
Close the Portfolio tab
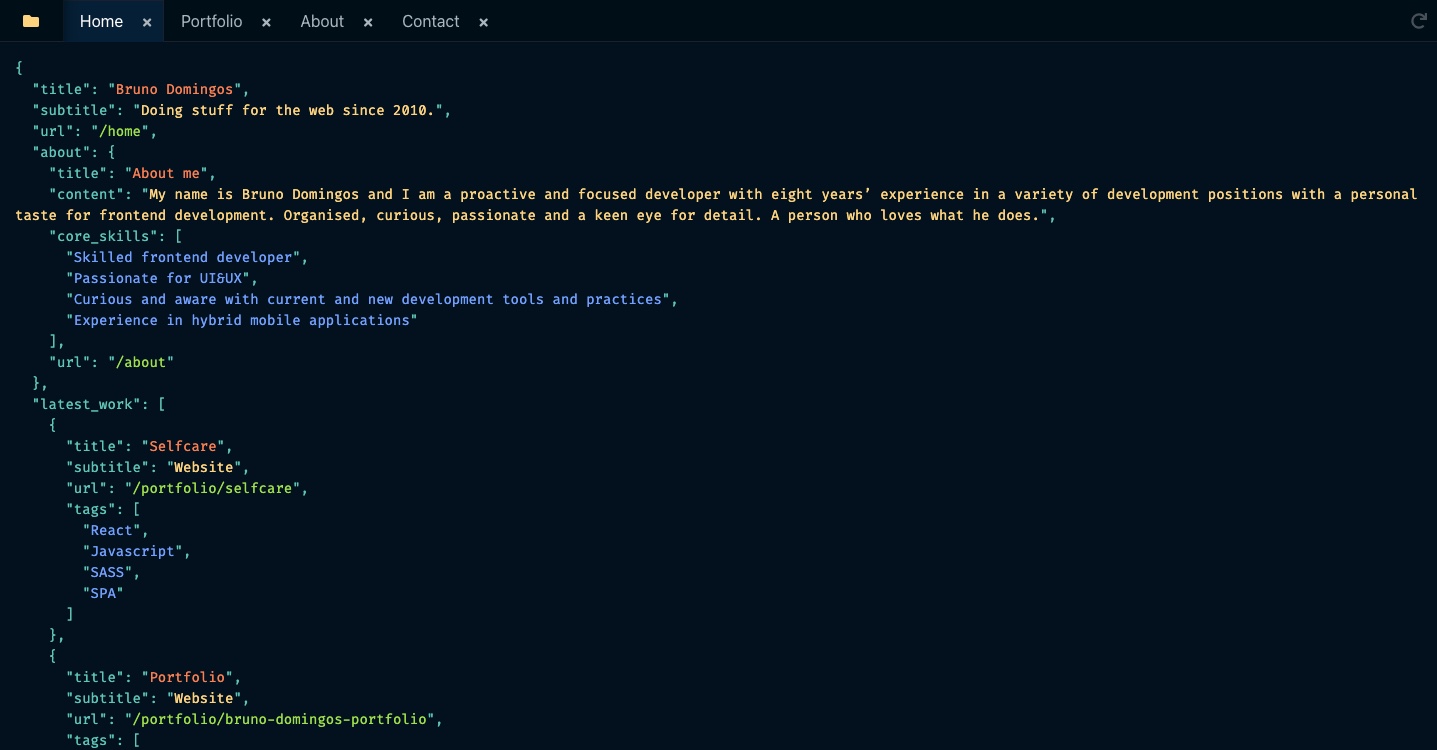point(266,21)
